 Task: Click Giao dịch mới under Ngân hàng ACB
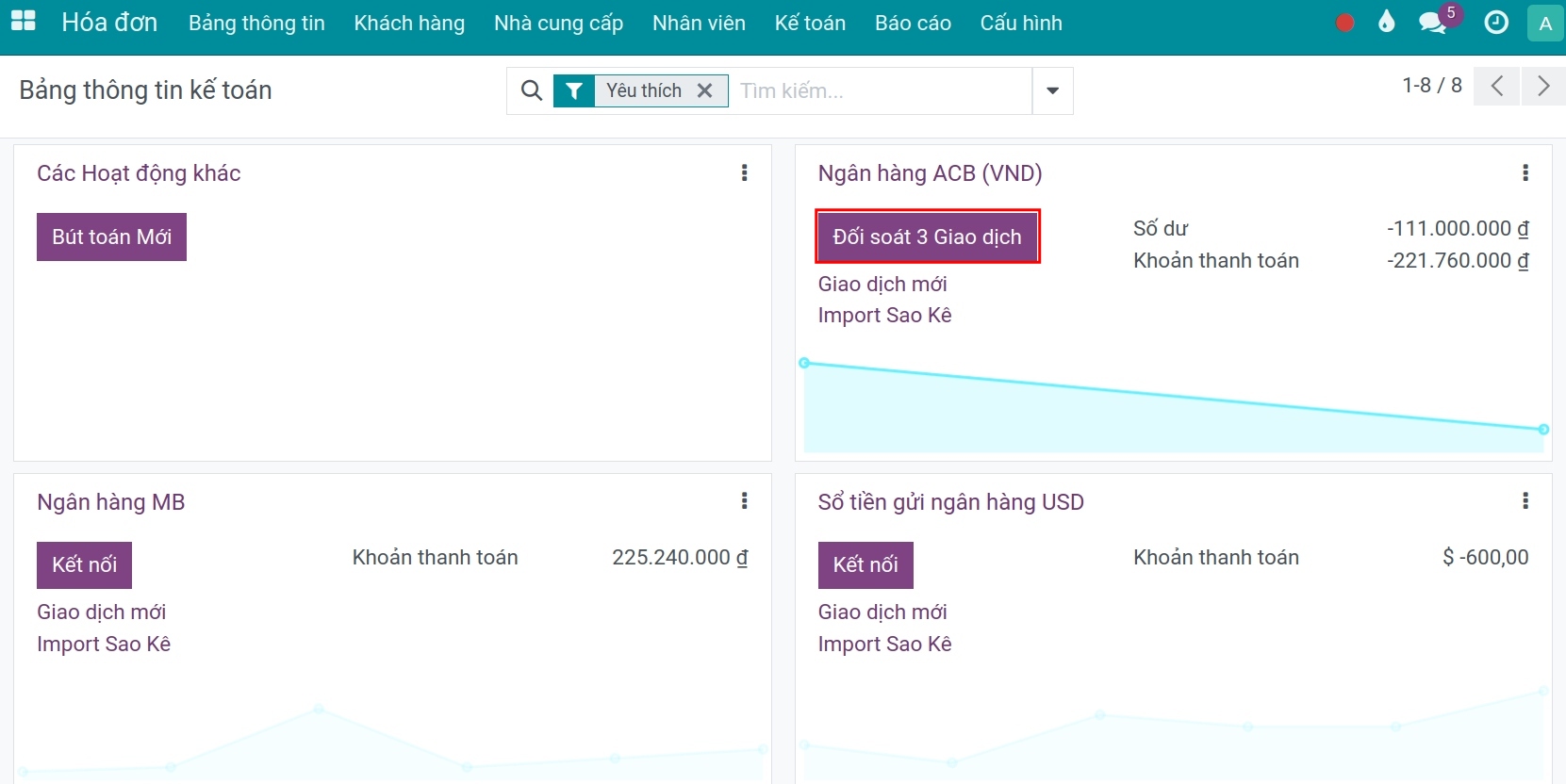click(882, 284)
